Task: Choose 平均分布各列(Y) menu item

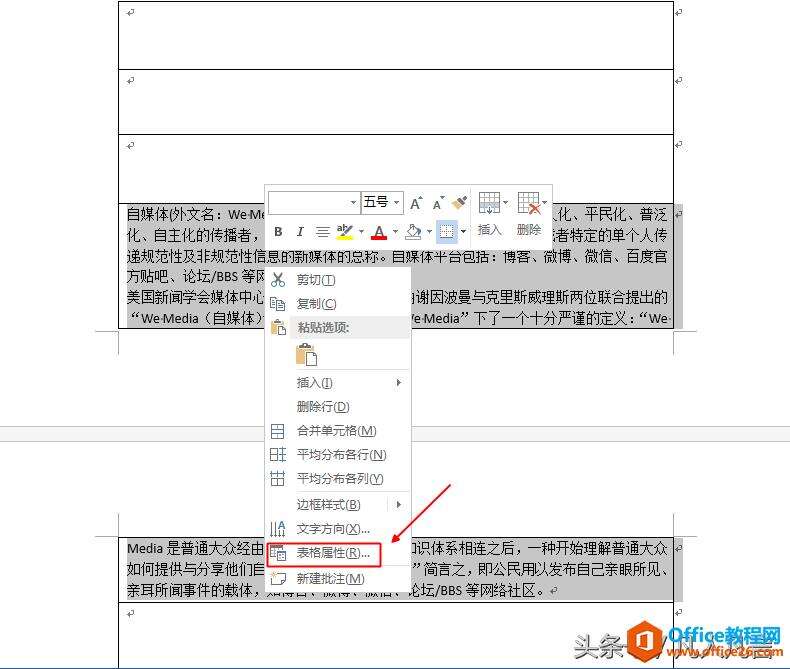Action: pyautogui.click(x=338, y=479)
